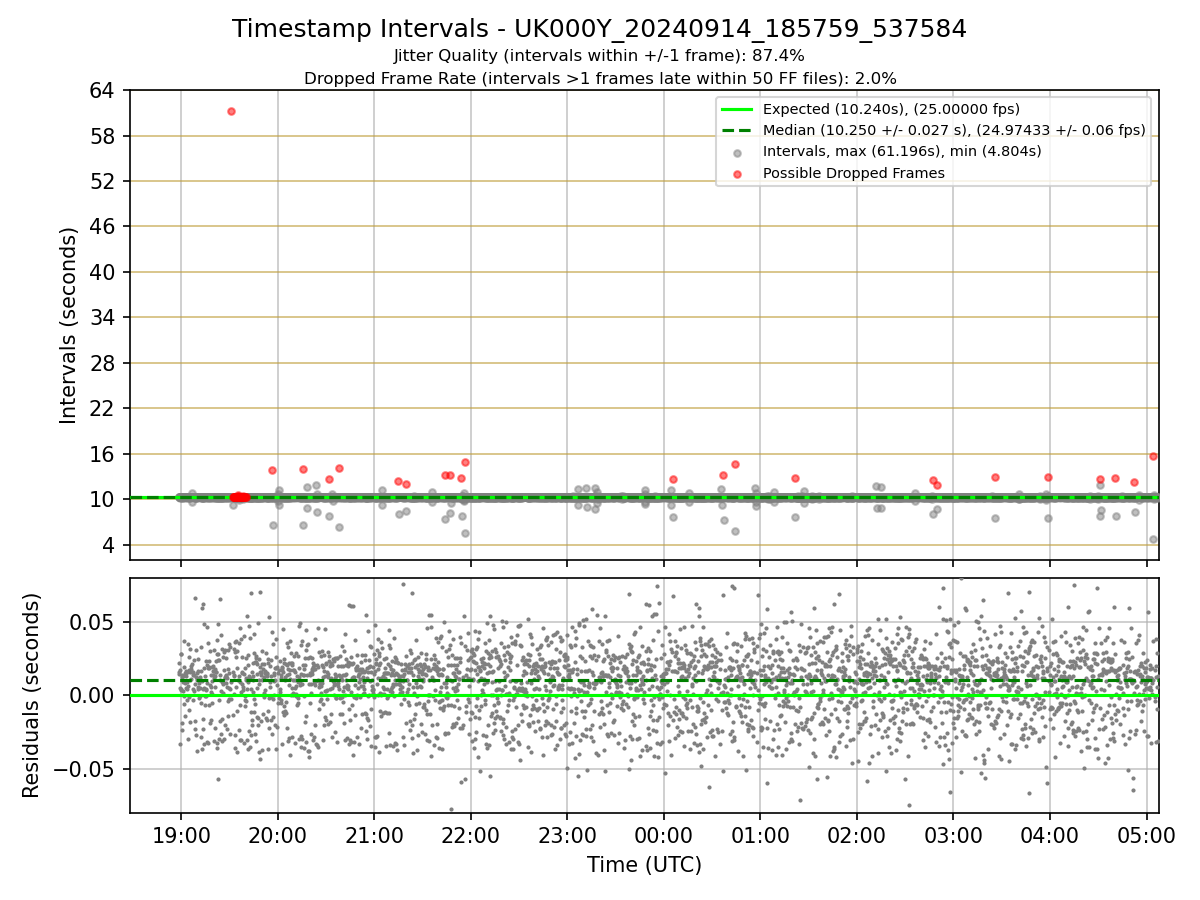Click y-axis tick label '16'
Image resolution: width=1200 pixels, height=900 pixels.
pyautogui.click(x=103, y=454)
